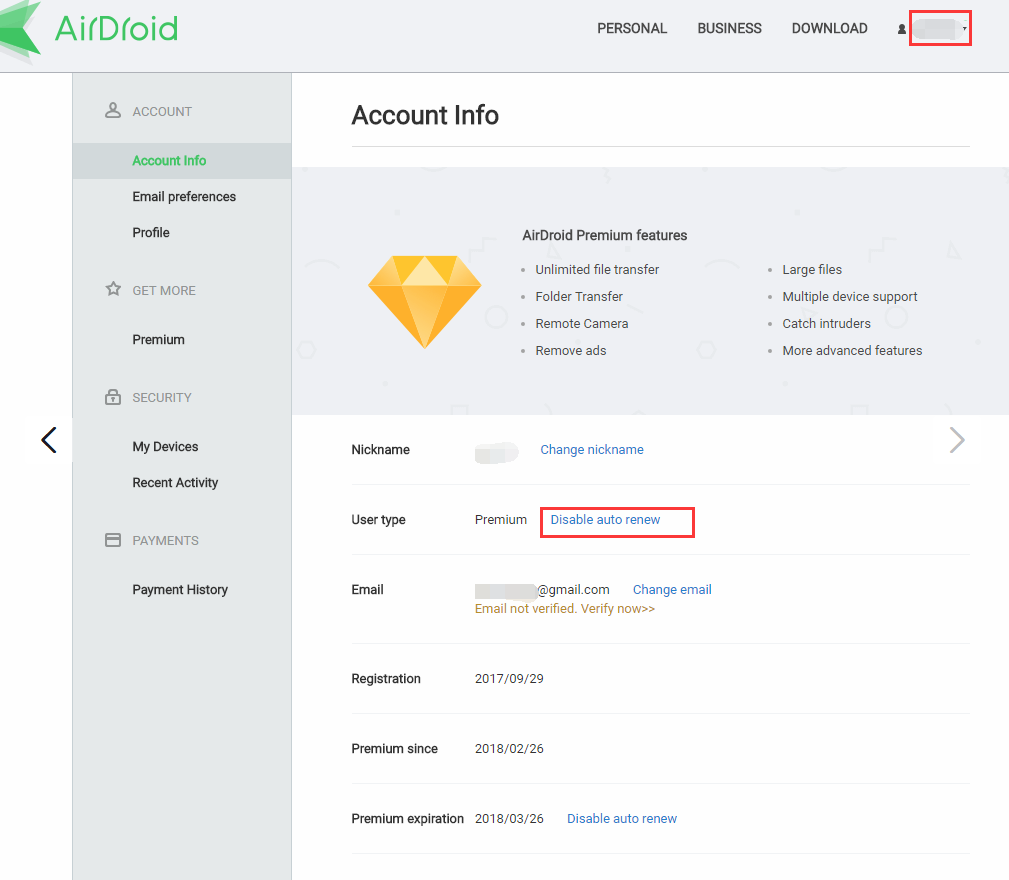Image resolution: width=1009 pixels, height=880 pixels.
Task: Click the PAYMENTS section heading
Action: coord(165,540)
